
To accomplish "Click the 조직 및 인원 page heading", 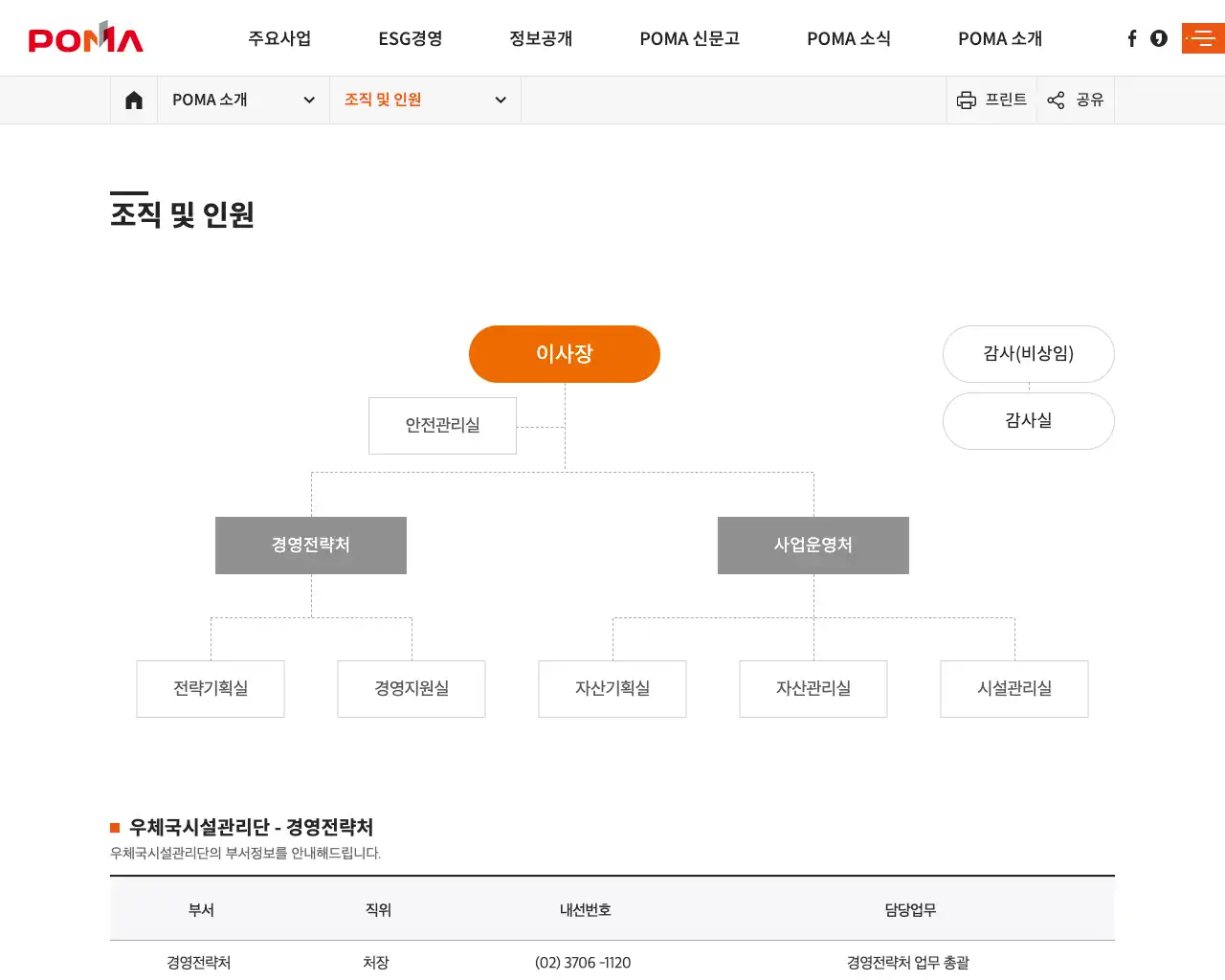I will (182, 214).
